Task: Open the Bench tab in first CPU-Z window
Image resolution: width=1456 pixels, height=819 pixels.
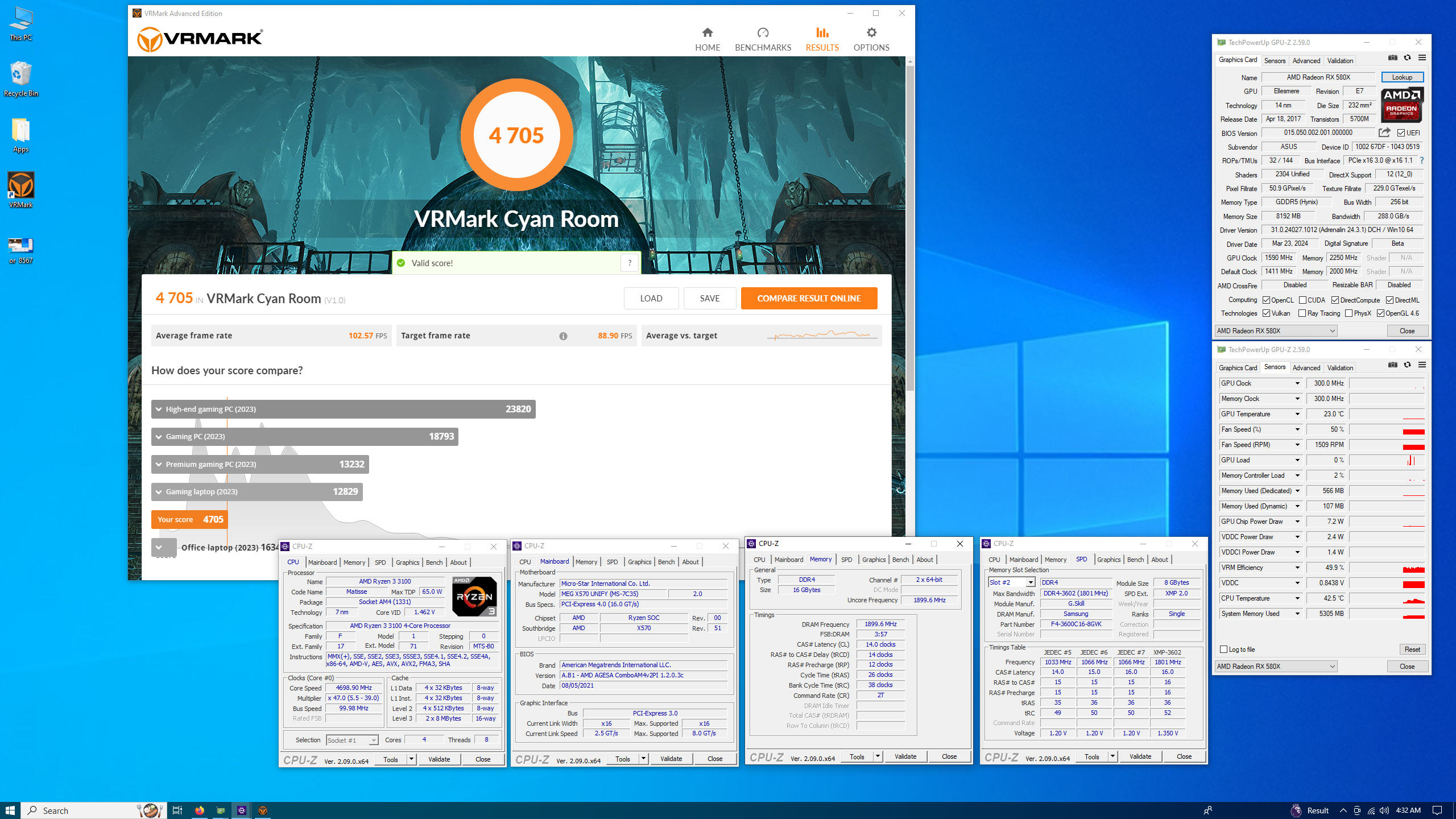Action: pyautogui.click(x=434, y=562)
